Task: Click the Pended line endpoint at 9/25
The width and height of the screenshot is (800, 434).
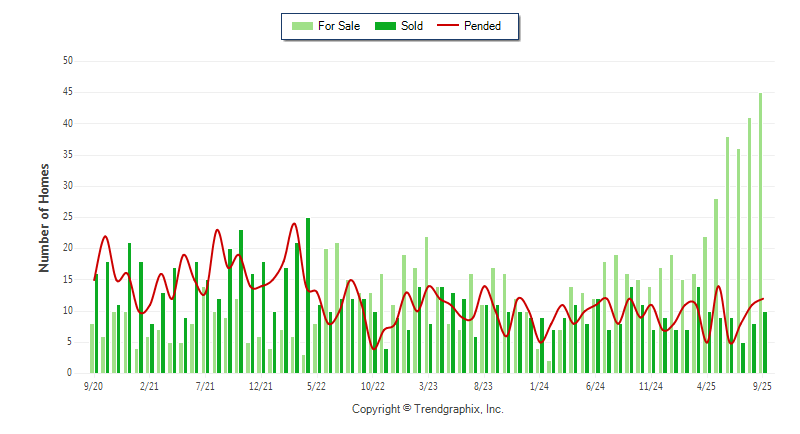Action: tap(763, 299)
